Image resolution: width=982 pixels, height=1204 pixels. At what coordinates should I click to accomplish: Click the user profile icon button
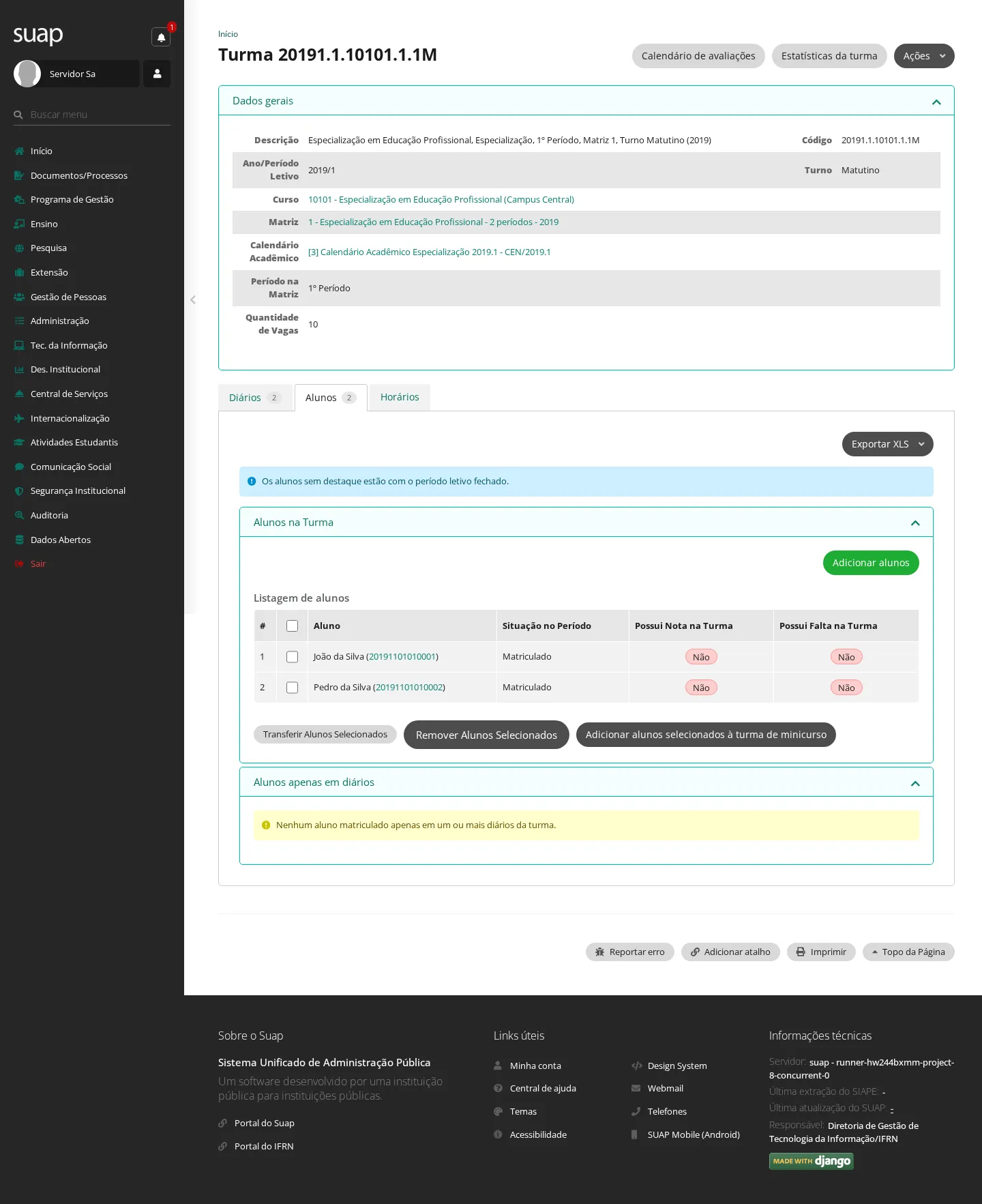(157, 74)
